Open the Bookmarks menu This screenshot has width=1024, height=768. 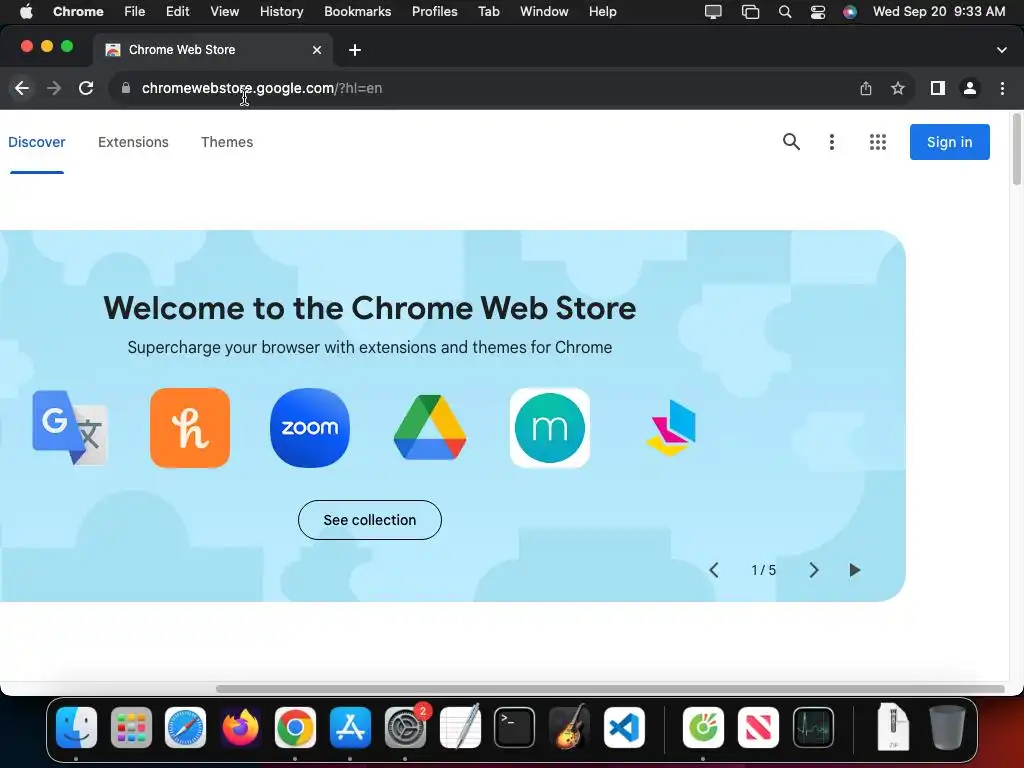pos(357,11)
